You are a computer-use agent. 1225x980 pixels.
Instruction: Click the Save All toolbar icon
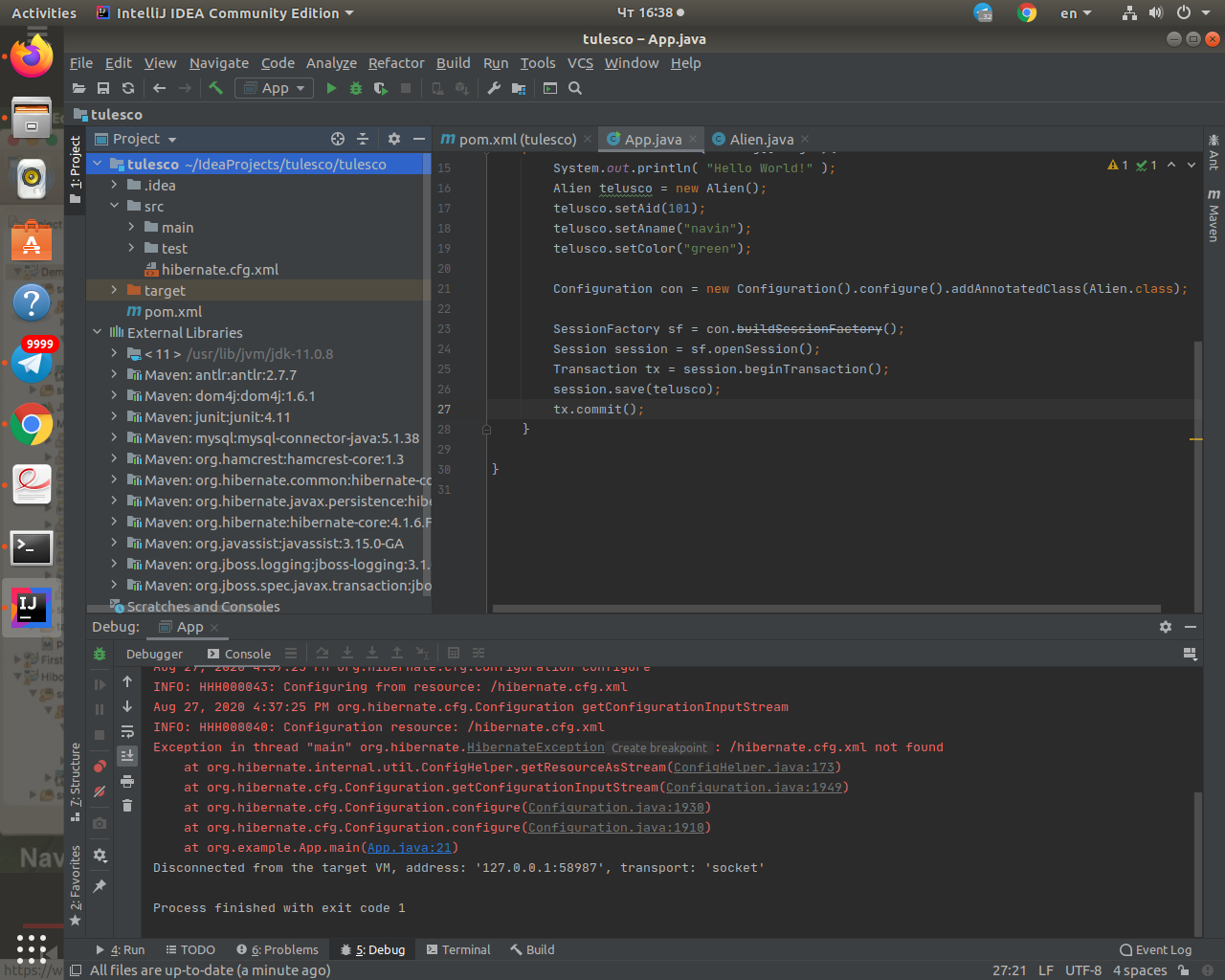(103, 88)
